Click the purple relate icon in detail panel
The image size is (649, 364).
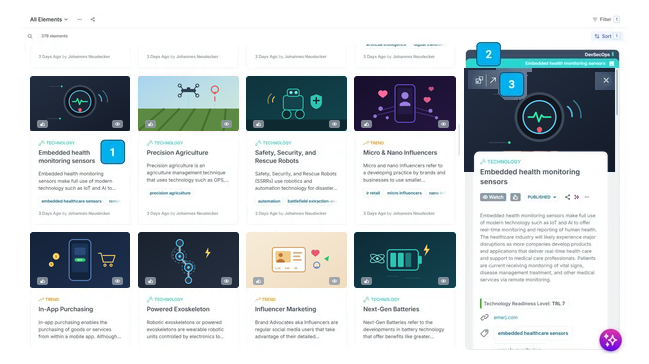pos(577,197)
